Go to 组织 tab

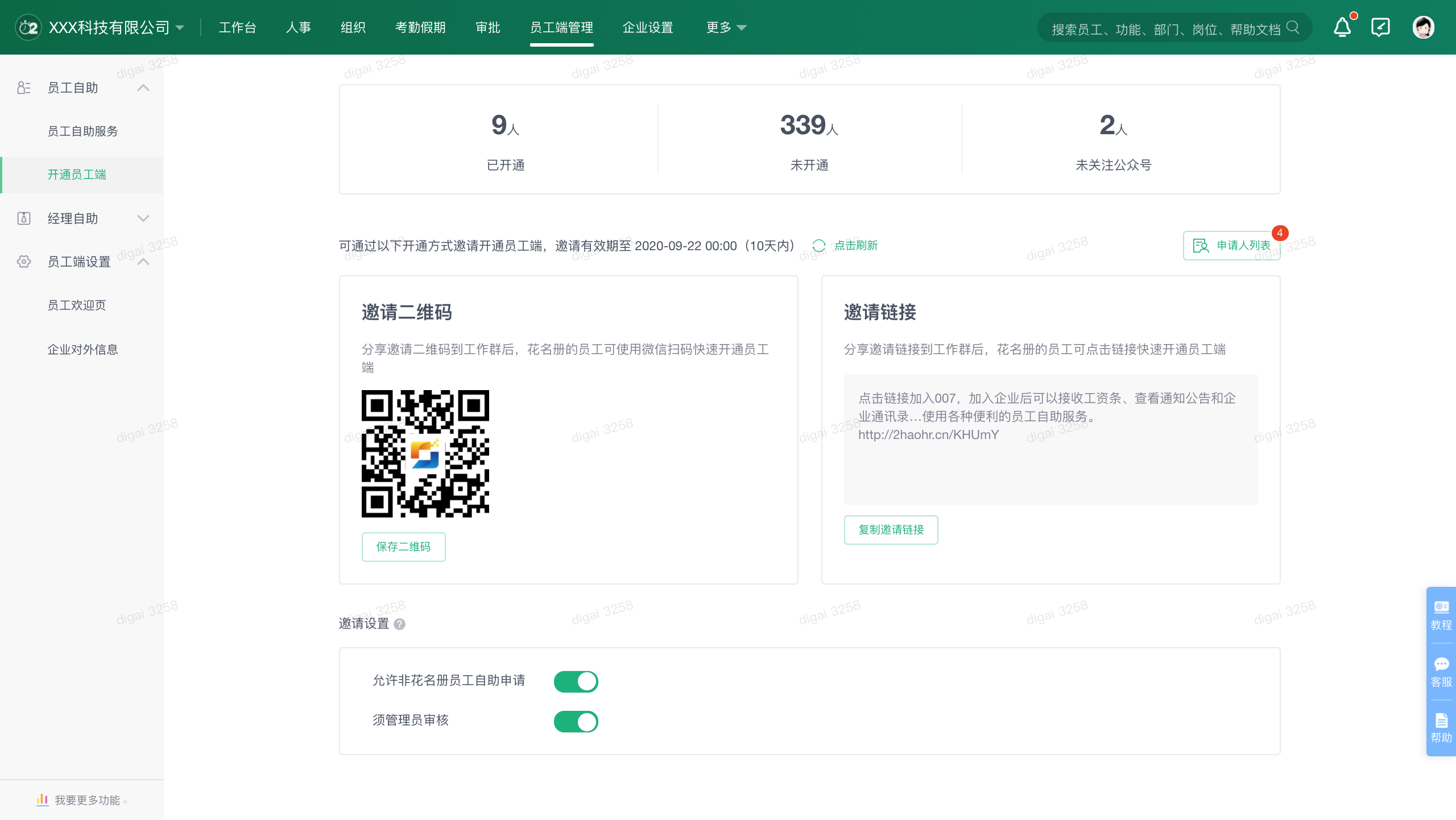click(353, 27)
